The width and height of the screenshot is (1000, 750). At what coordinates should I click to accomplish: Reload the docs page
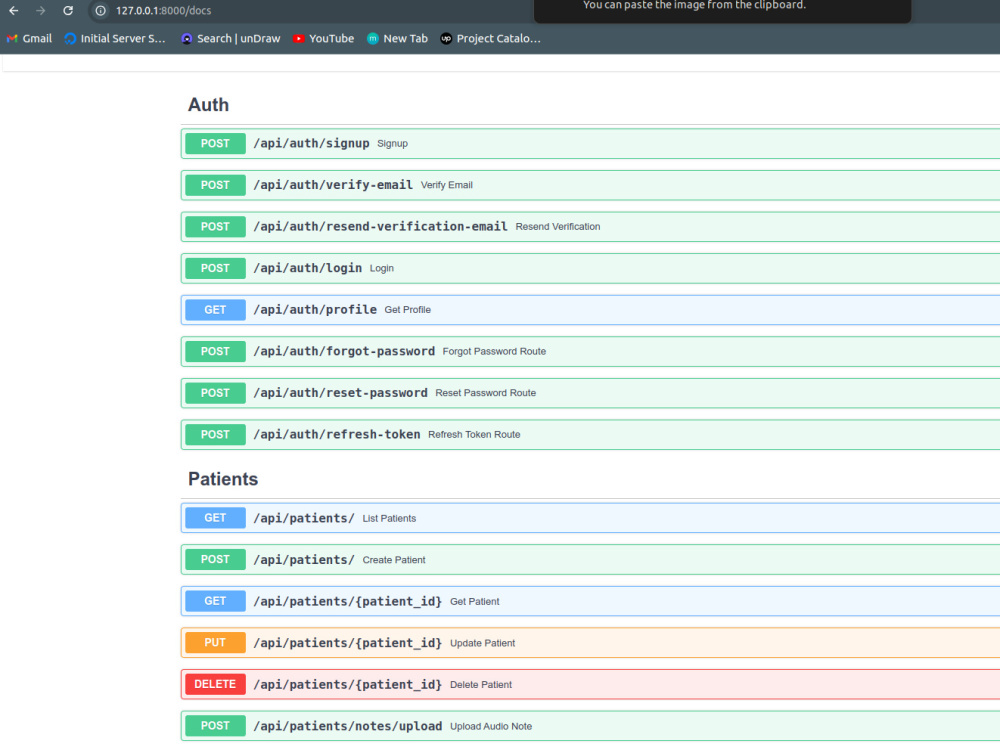point(68,10)
